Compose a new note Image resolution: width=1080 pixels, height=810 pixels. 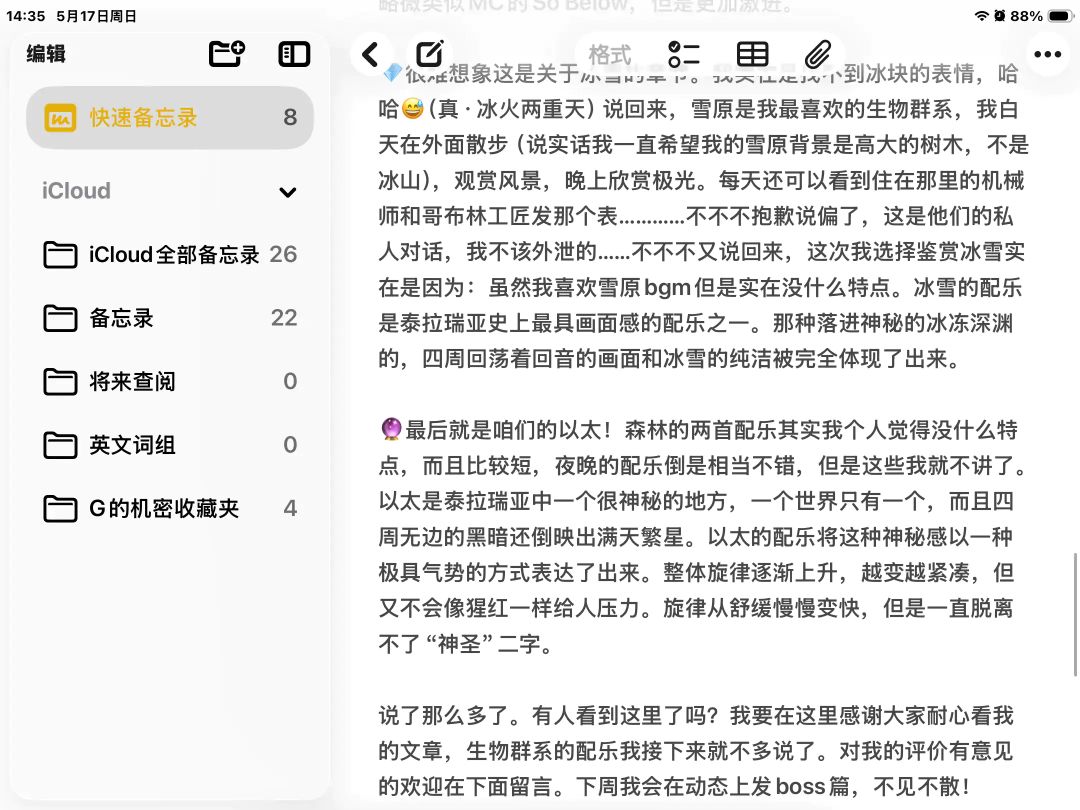(430, 54)
